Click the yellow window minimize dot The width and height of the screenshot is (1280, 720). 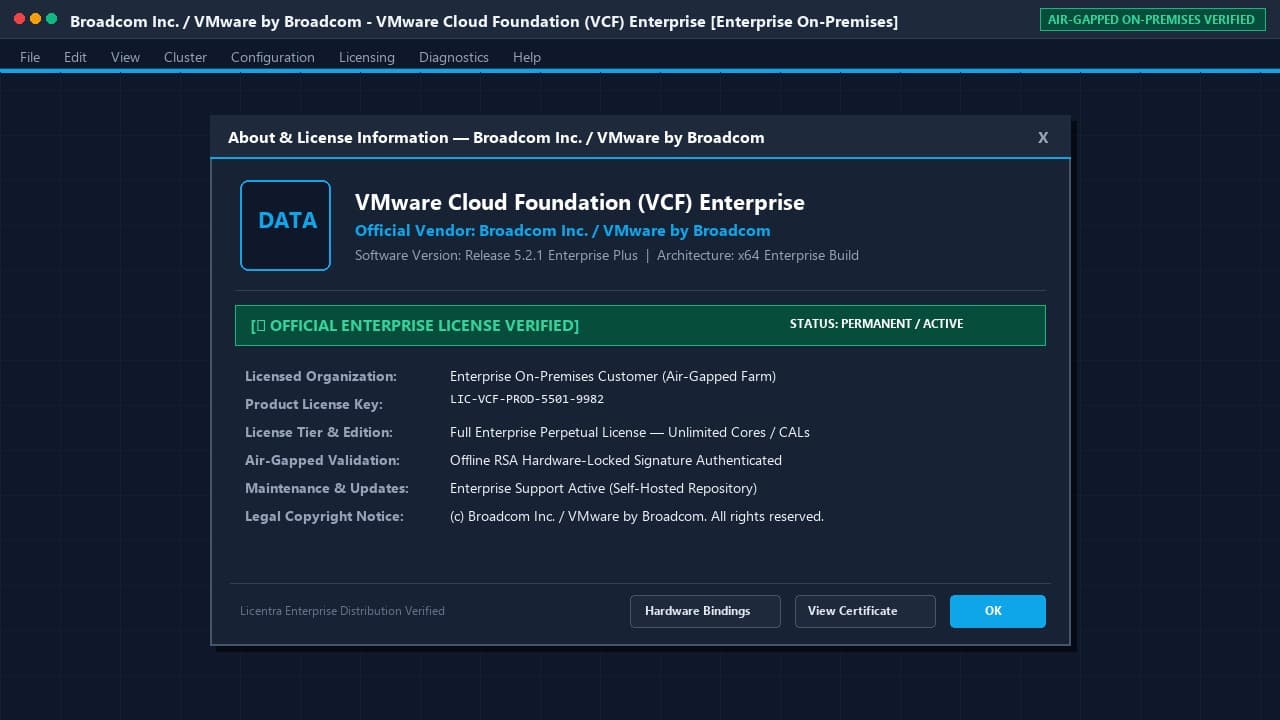[36, 19]
